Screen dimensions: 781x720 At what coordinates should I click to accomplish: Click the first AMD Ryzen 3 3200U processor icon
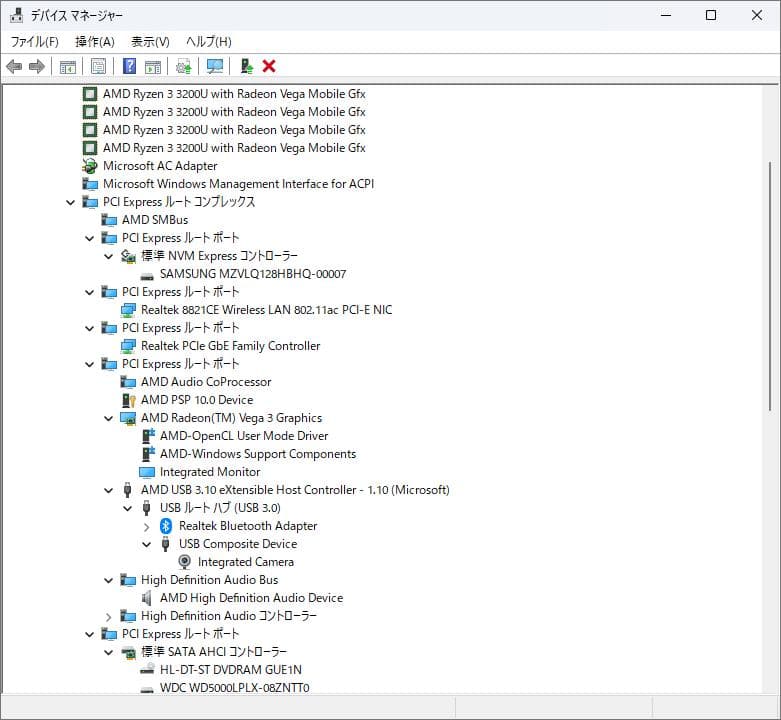pyautogui.click(x=90, y=94)
